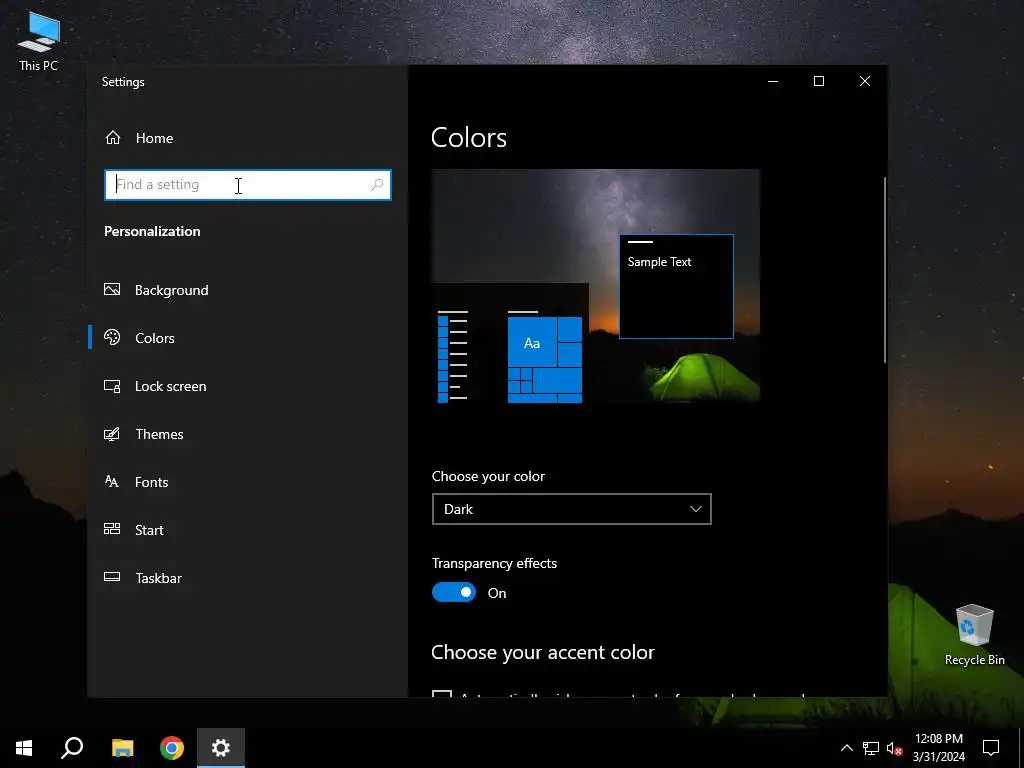Click the Start tiles icon in sidebar

(x=112, y=530)
